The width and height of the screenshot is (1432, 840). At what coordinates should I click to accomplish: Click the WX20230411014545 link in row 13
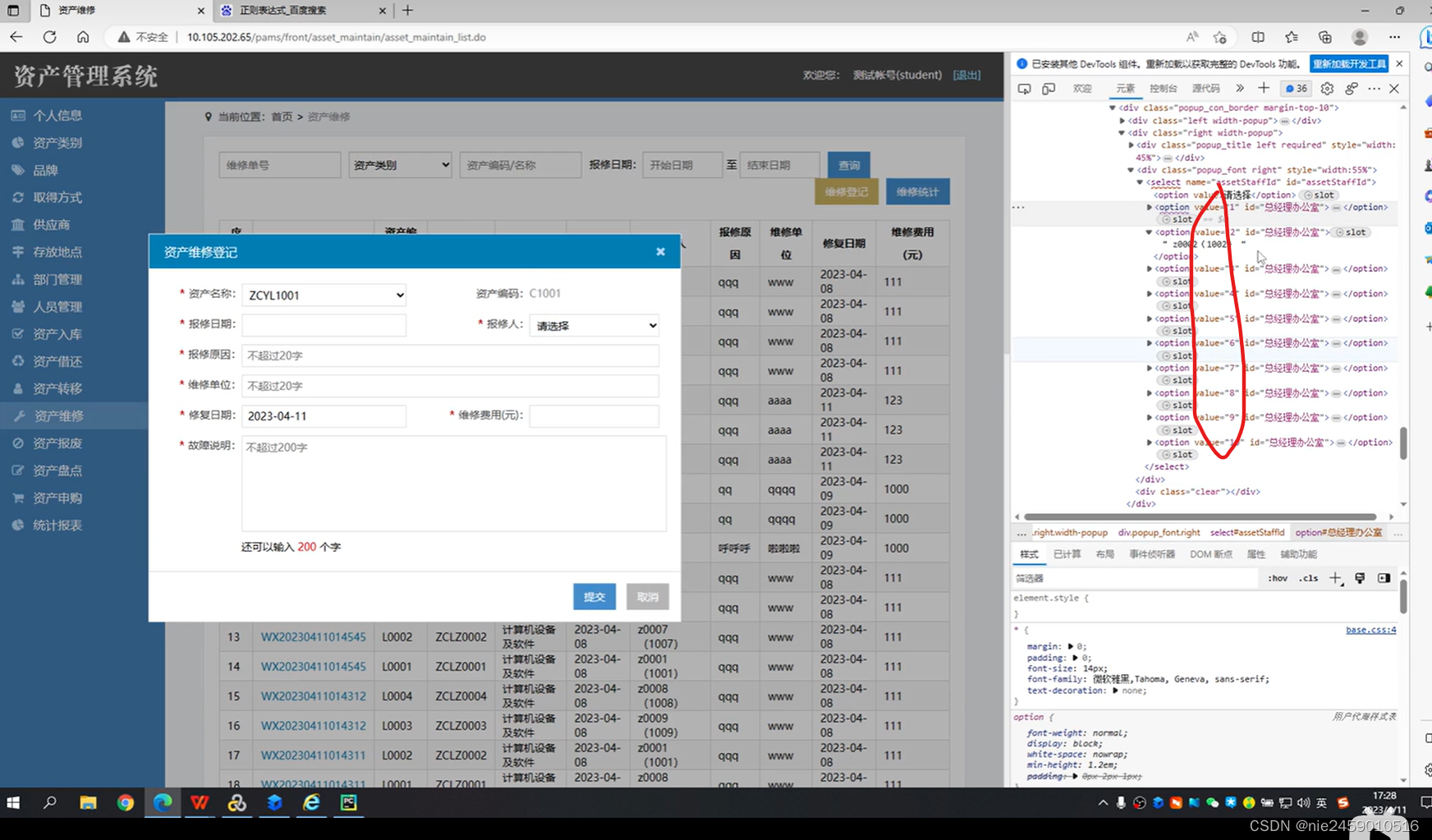click(313, 636)
